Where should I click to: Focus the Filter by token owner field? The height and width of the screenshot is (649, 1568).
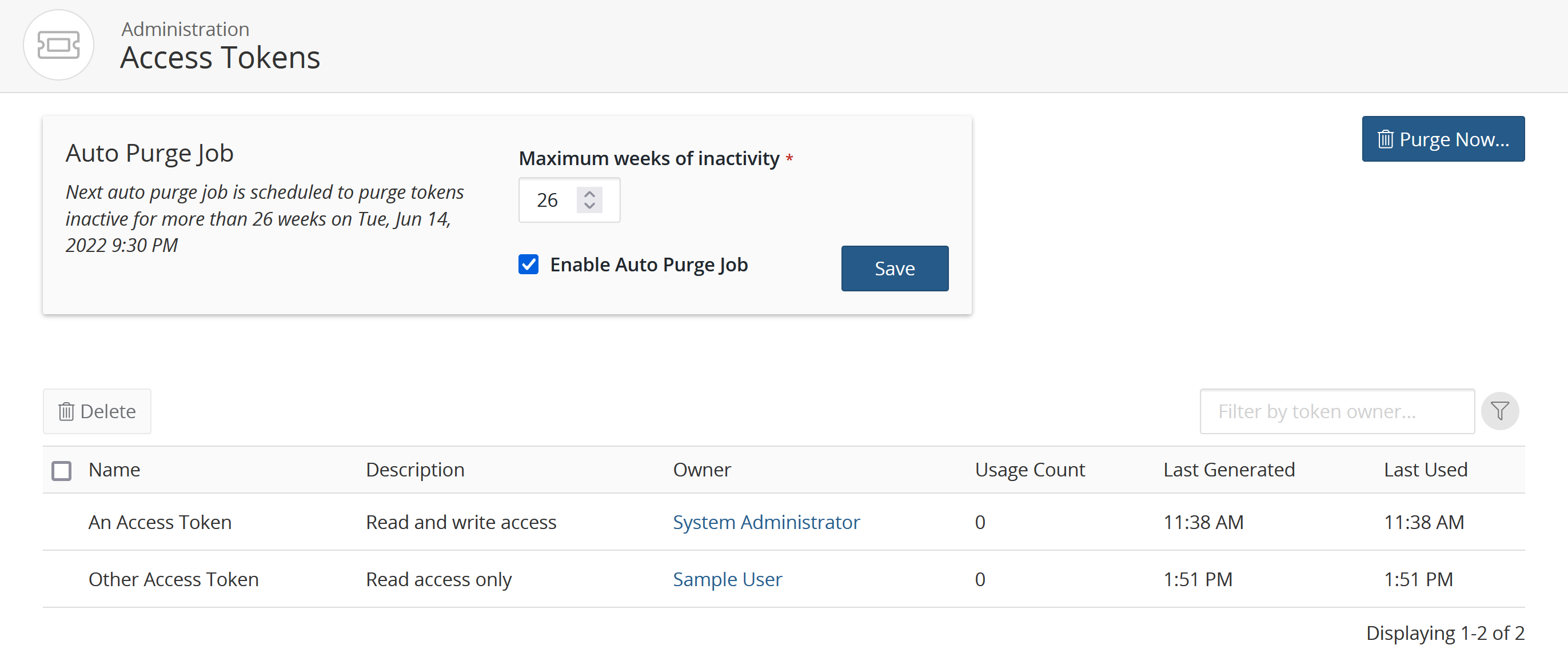(x=1336, y=411)
